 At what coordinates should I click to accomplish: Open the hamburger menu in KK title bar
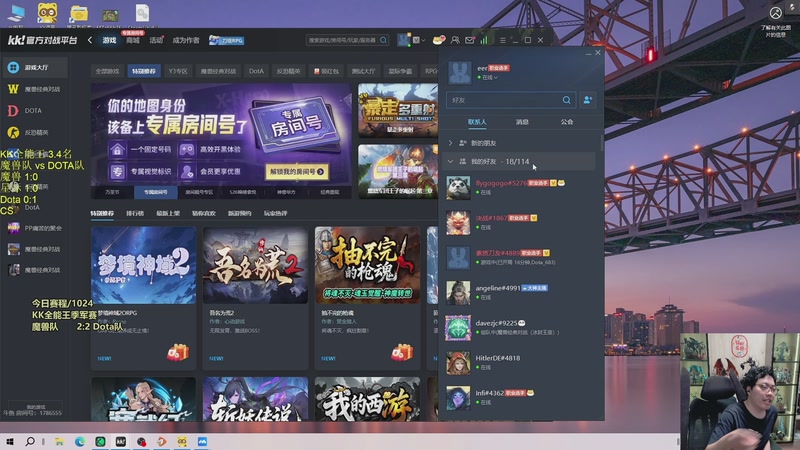click(x=503, y=40)
